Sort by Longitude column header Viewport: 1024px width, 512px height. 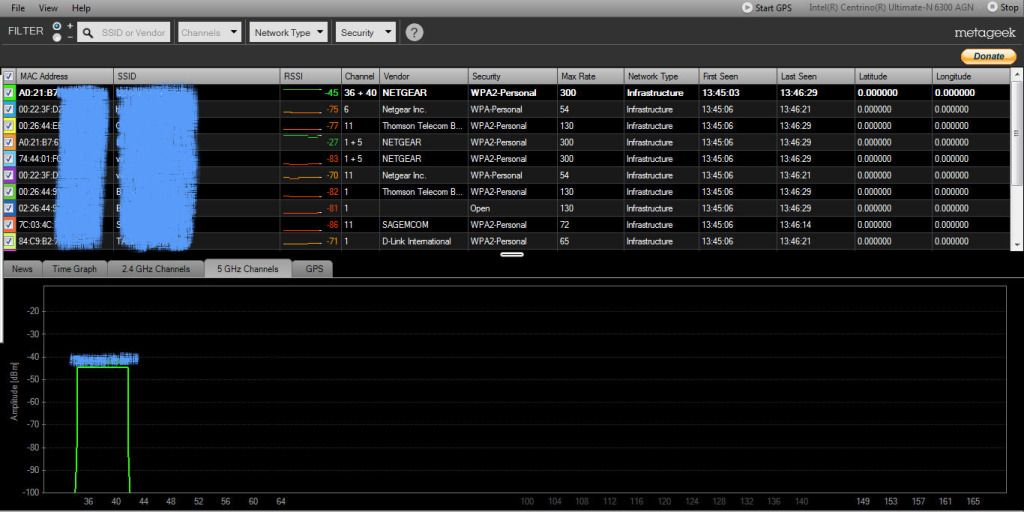tap(971, 76)
